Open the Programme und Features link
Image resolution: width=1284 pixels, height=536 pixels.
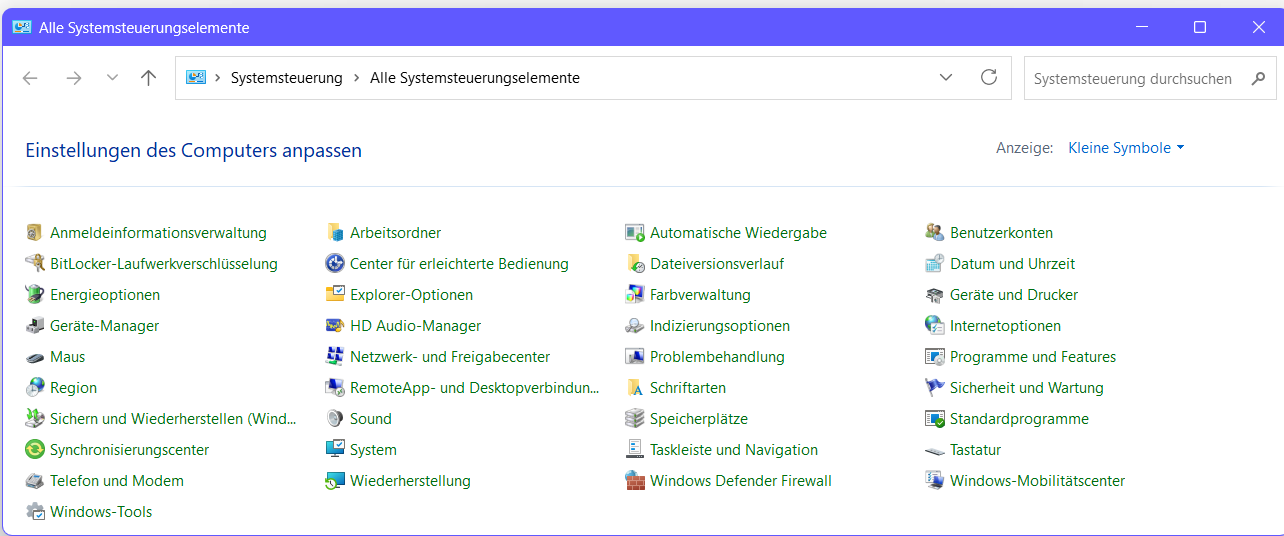click(1033, 357)
